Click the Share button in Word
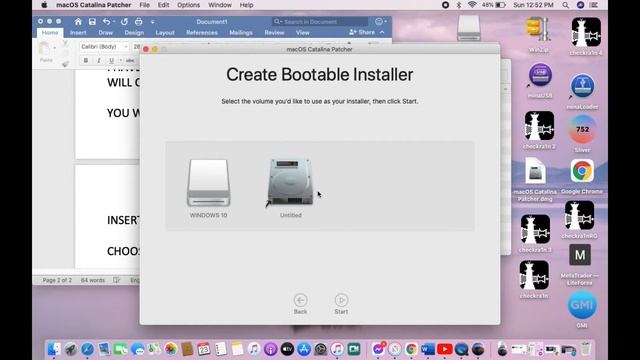Image resolution: width=640 pixels, height=360 pixels. click(x=362, y=32)
